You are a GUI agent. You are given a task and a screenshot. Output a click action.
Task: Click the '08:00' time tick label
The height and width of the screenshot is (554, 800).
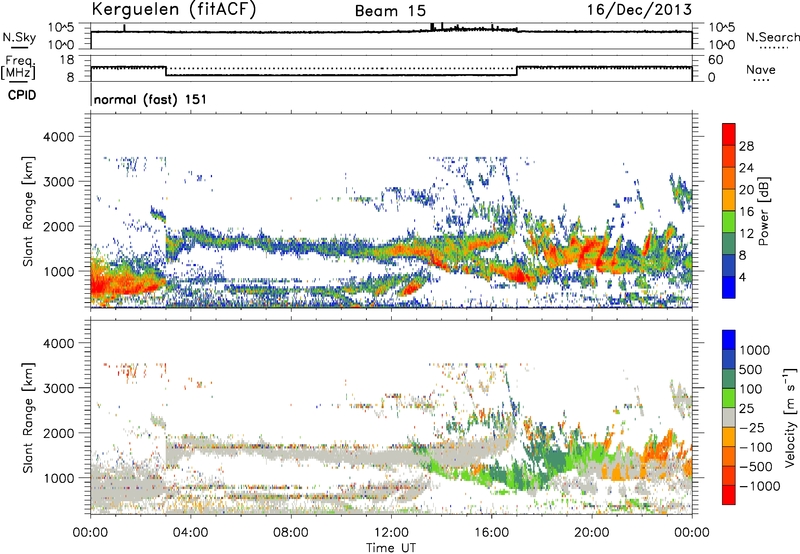(290, 533)
